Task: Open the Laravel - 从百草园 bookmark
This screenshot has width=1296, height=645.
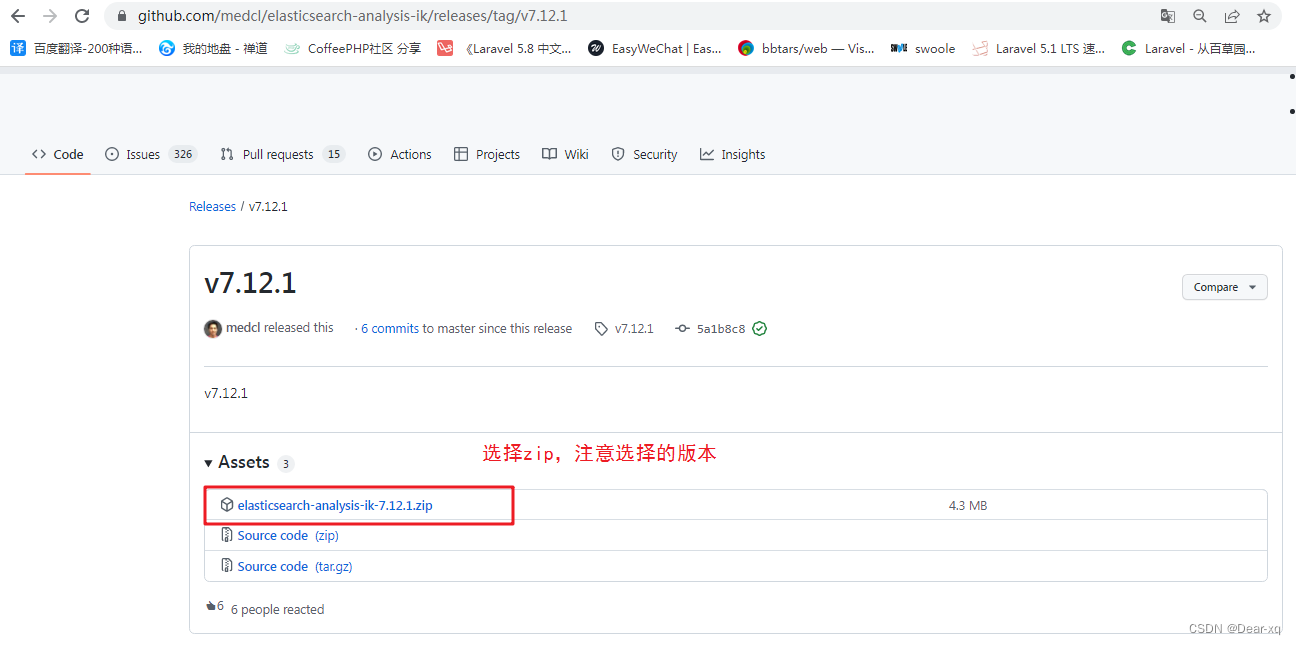Action: pyautogui.click(x=1188, y=48)
